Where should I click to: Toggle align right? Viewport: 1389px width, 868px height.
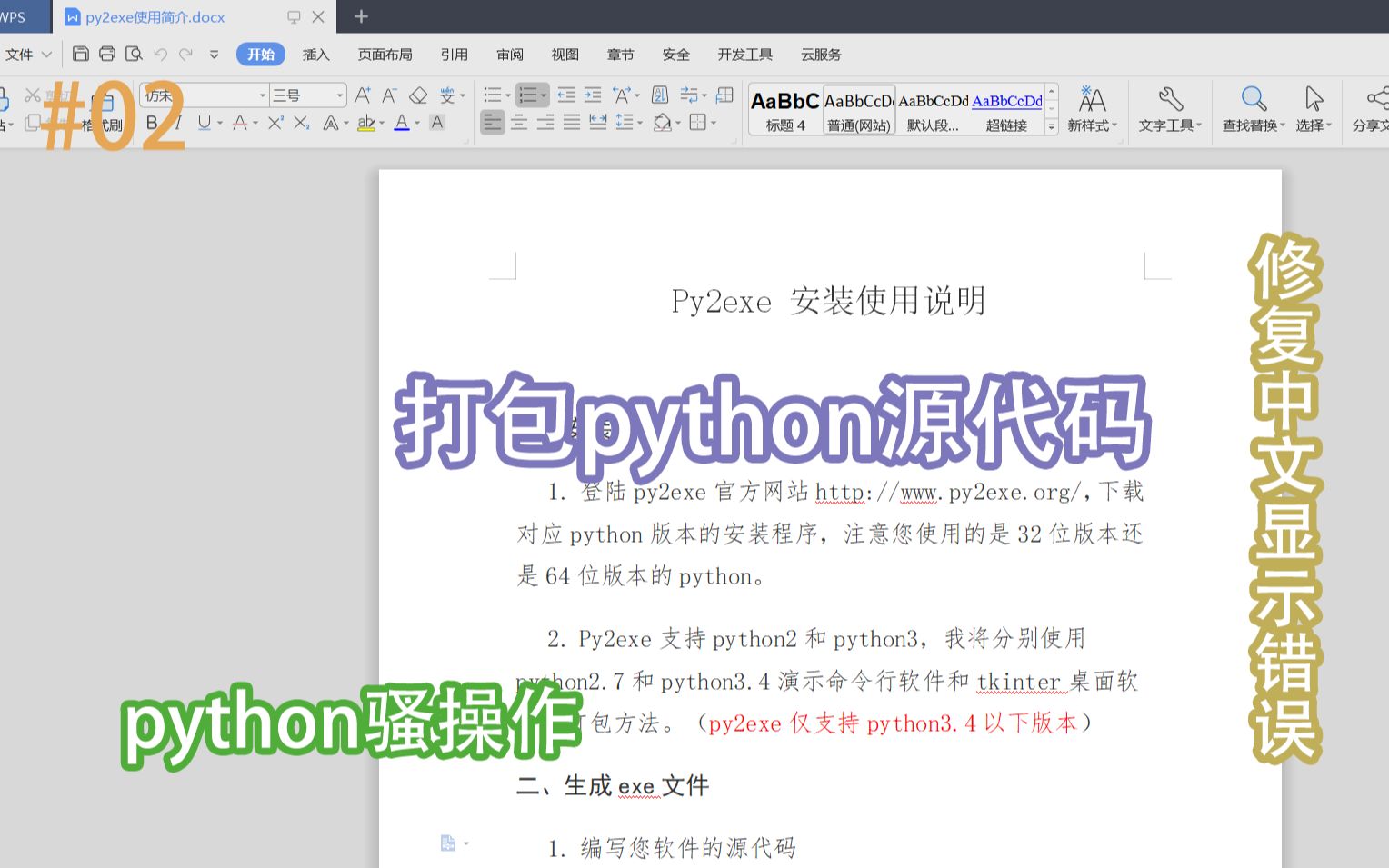pos(545,122)
